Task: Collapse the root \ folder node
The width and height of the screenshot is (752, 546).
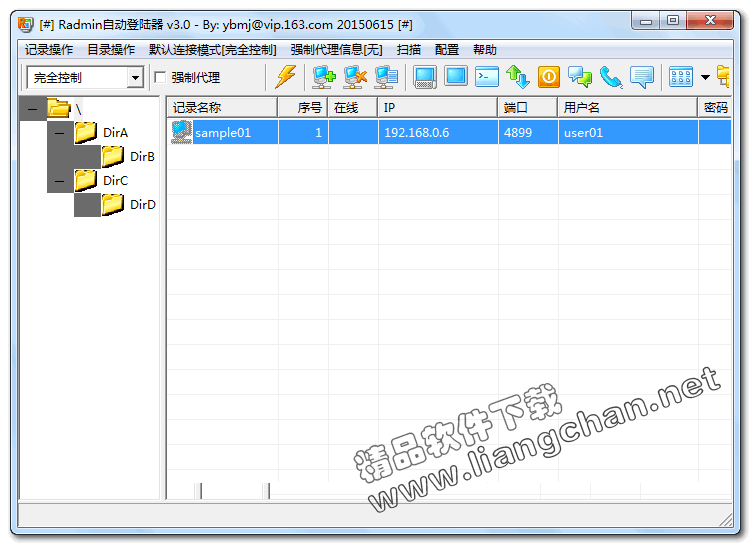Action: click(32, 109)
